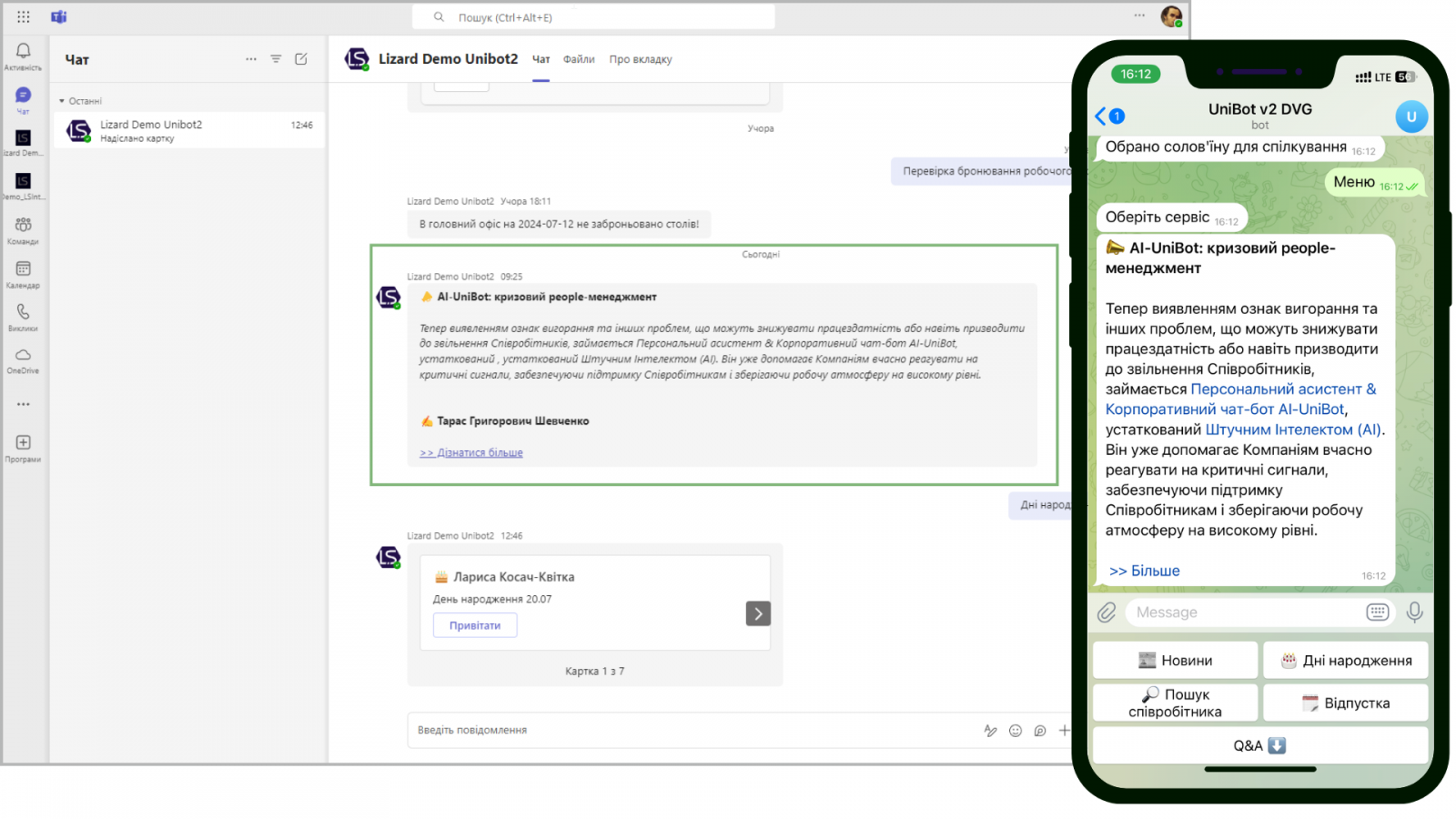Open Calendar in Teams sidebar

click(23, 274)
